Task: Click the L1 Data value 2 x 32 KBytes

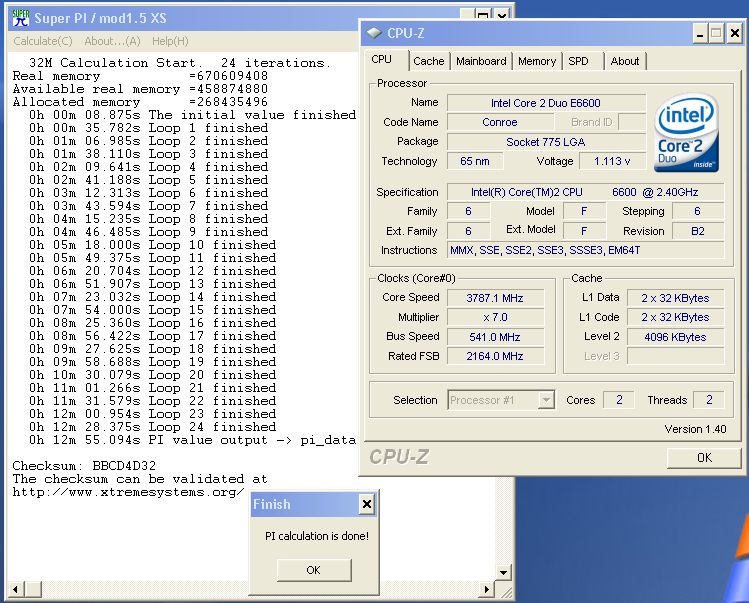Action: [x=675, y=298]
